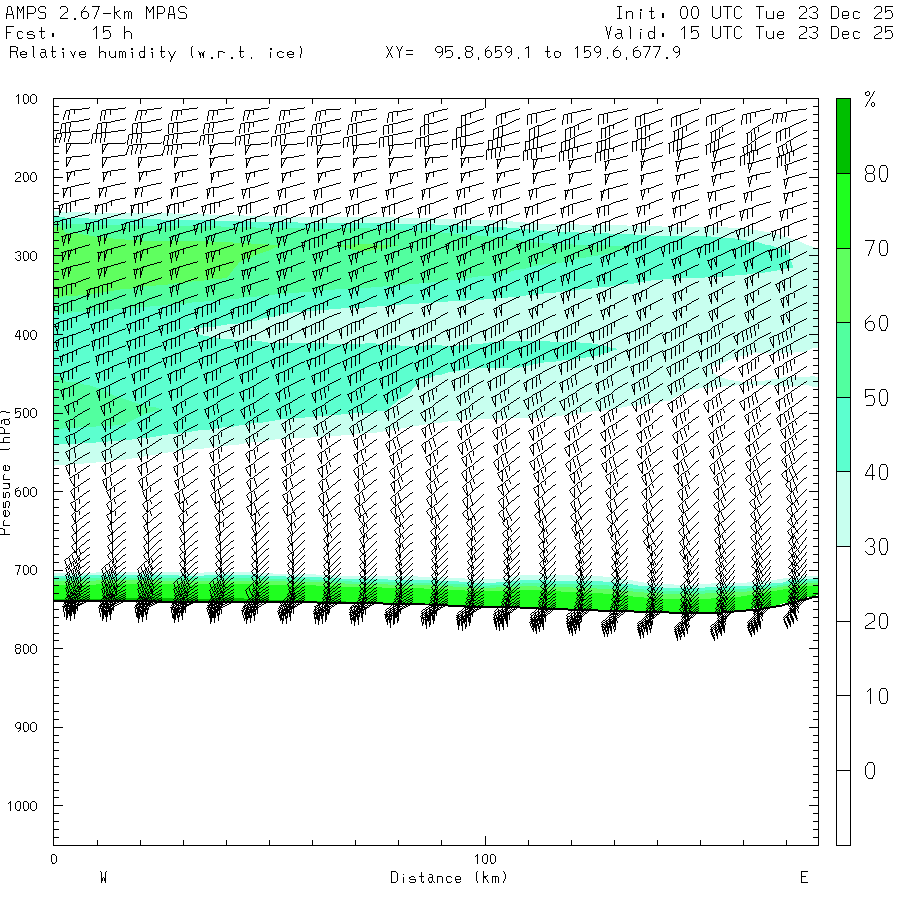Click the E direction marker below the axis
The height and width of the screenshot is (900, 900).
pyautogui.click(x=803, y=878)
